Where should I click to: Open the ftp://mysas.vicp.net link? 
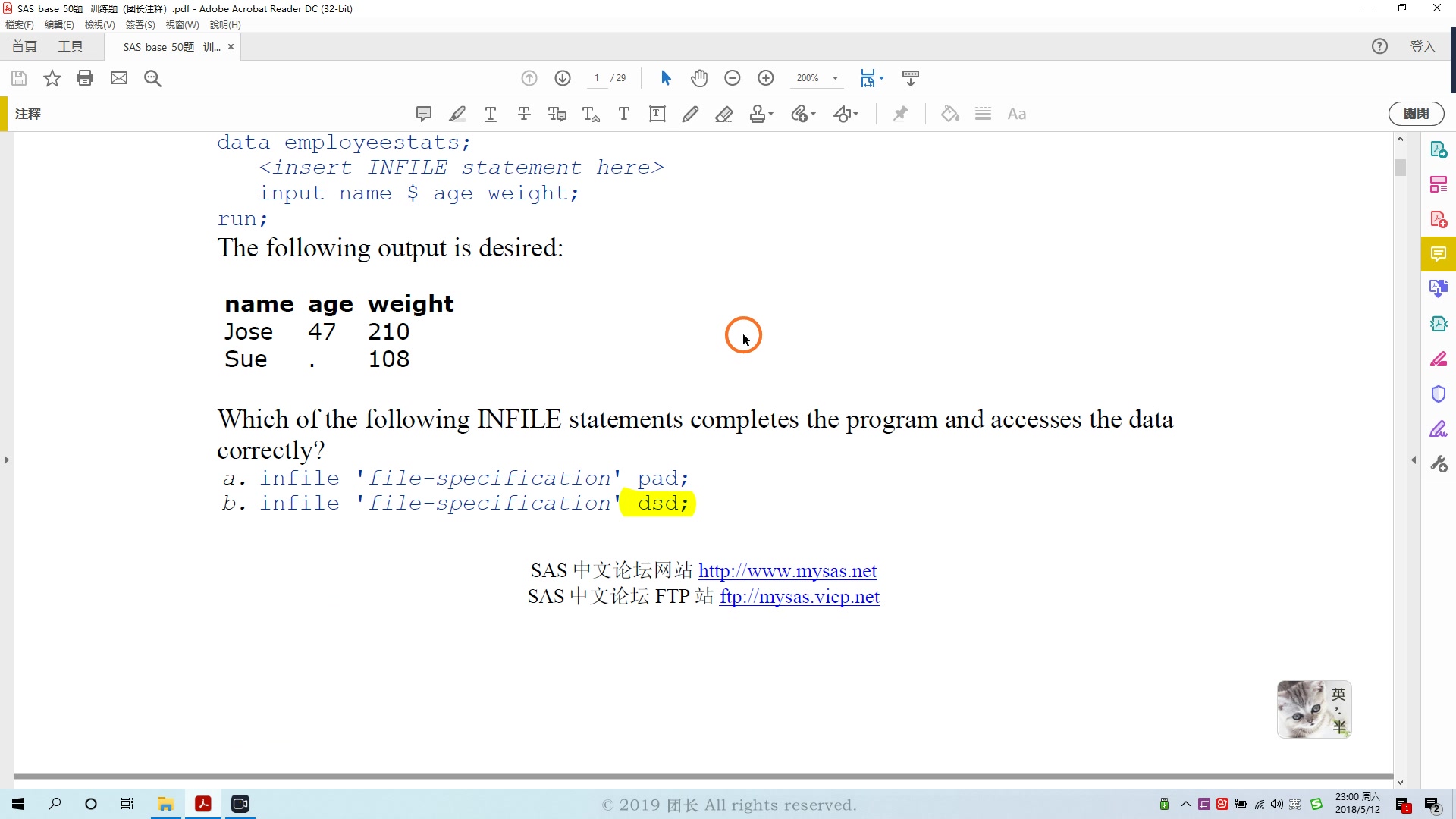click(x=799, y=597)
